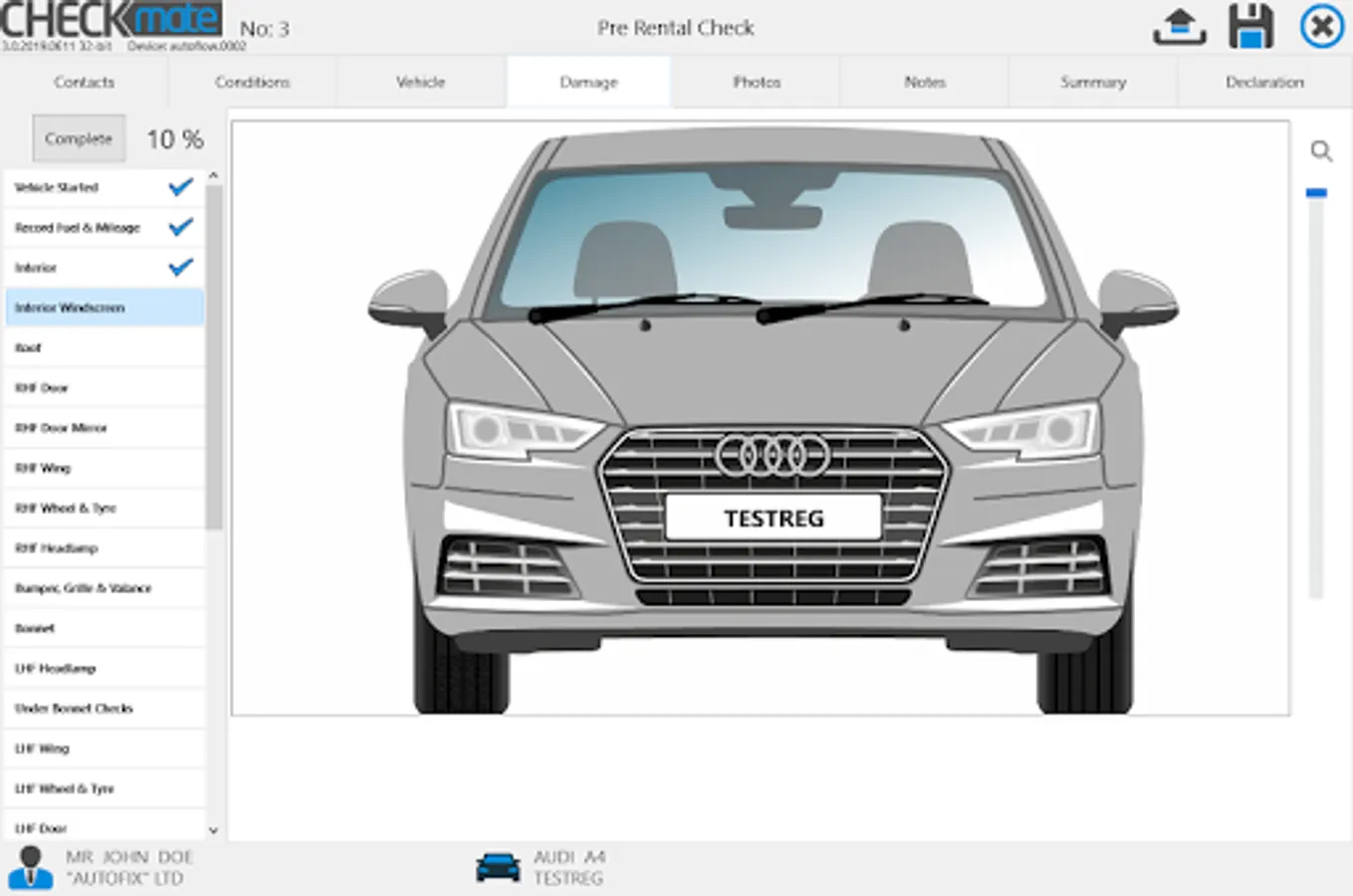
Task: Choose the Bonnet checklist item
Action: pos(105,628)
